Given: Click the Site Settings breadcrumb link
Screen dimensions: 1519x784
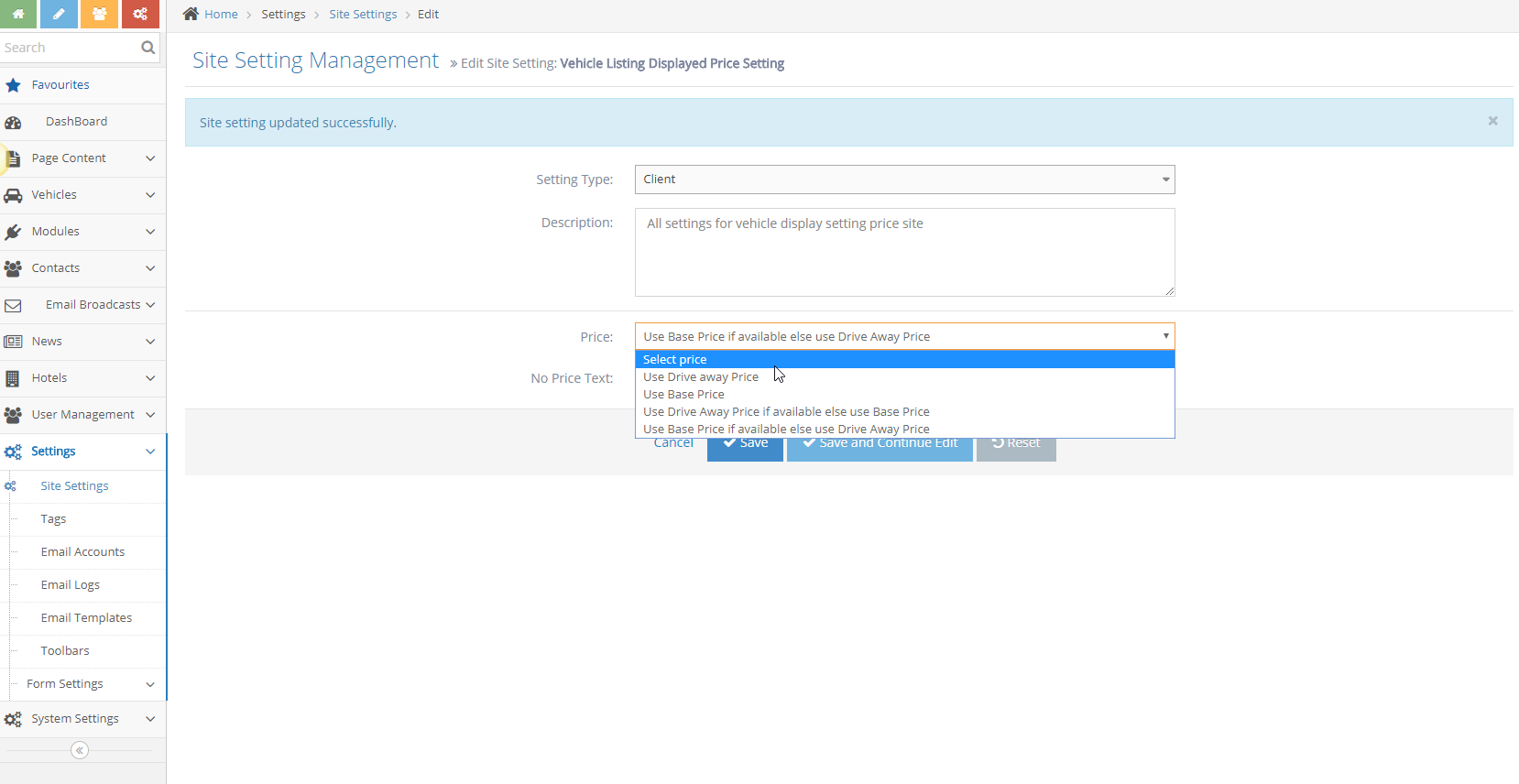Looking at the screenshot, I should [363, 15].
